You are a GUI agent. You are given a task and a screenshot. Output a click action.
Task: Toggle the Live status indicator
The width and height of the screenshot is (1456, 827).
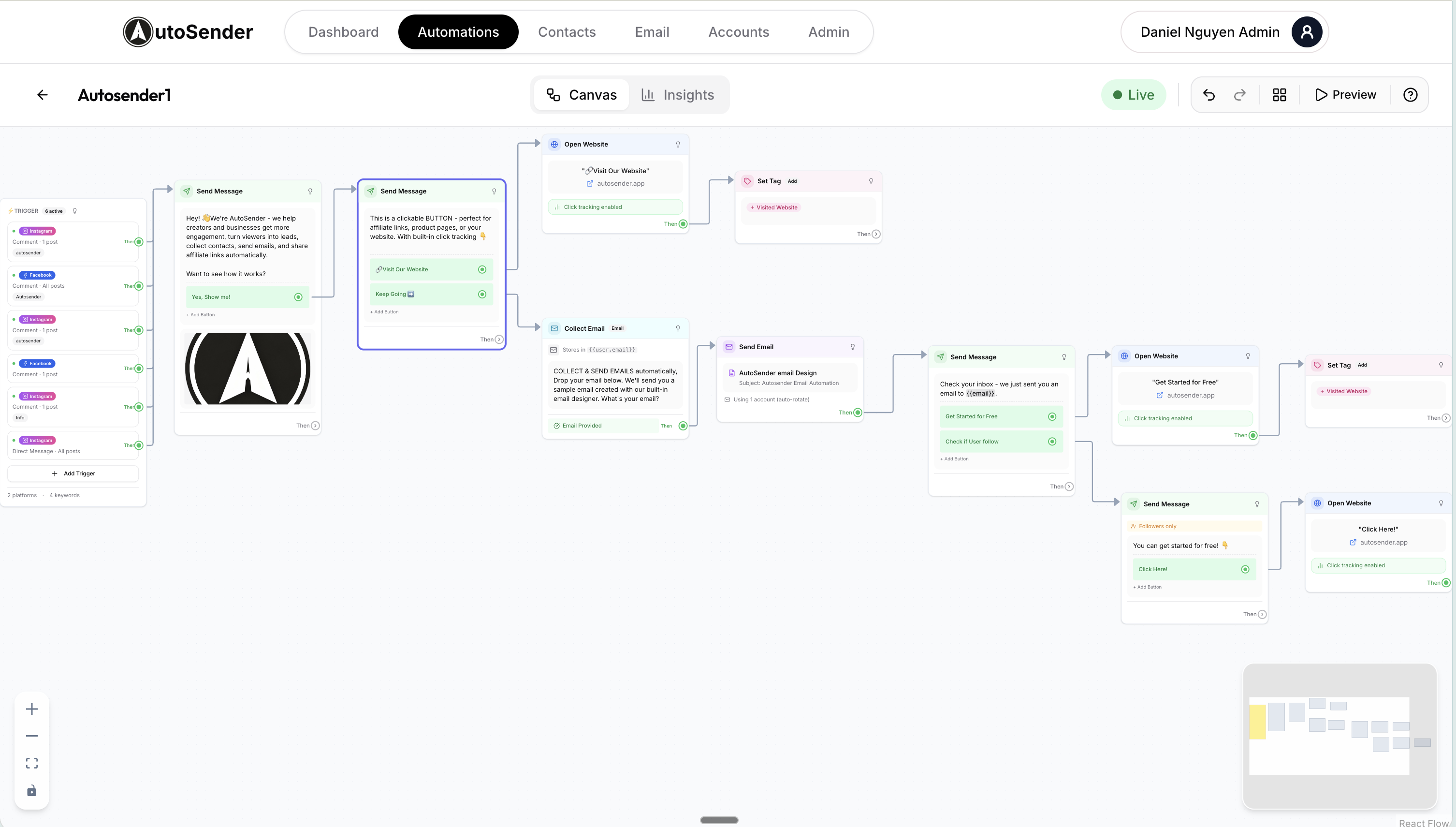tap(1134, 95)
